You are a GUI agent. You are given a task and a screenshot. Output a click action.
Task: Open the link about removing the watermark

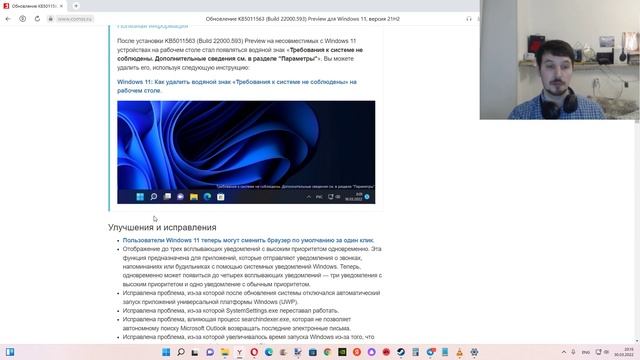(x=237, y=86)
